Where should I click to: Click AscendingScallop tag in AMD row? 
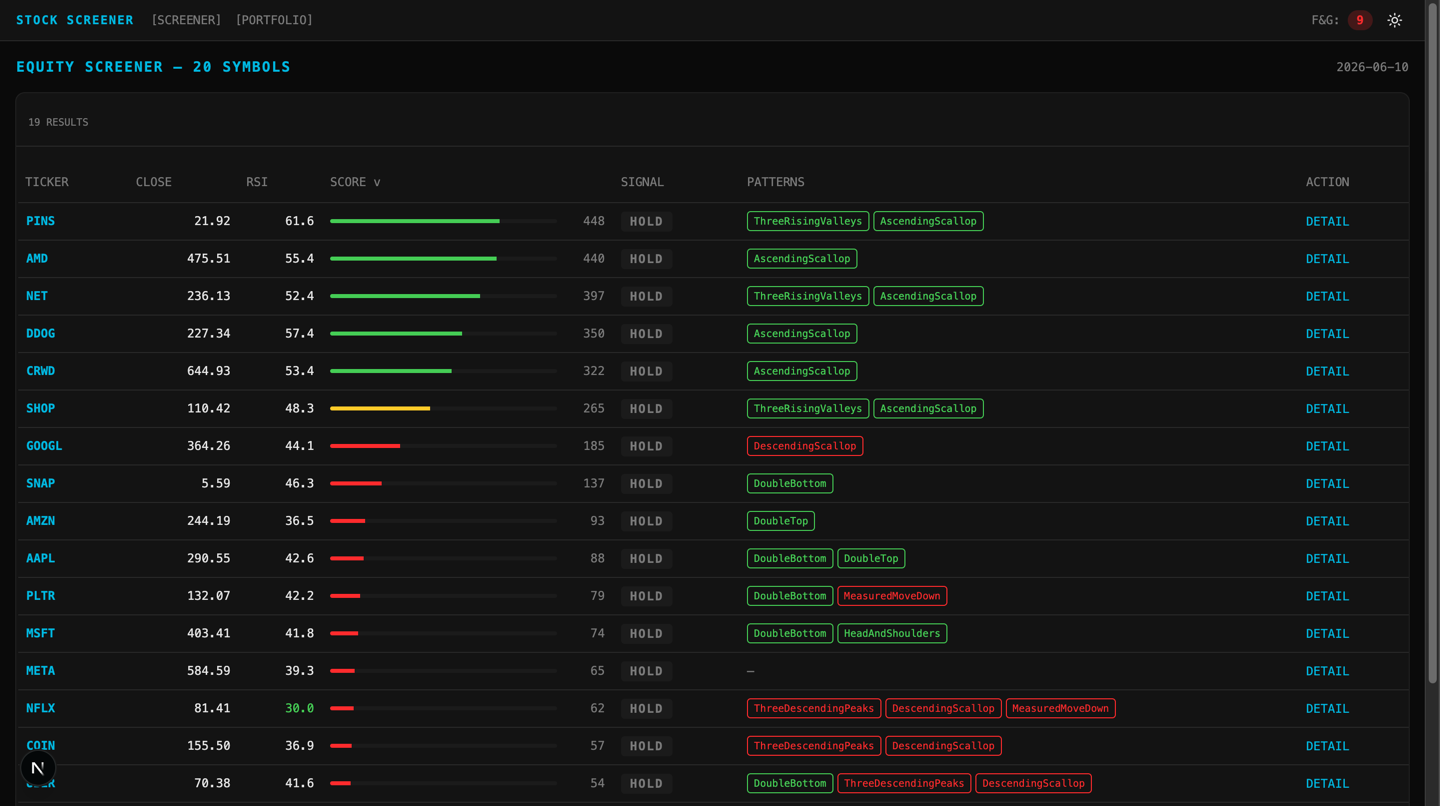[x=802, y=259]
